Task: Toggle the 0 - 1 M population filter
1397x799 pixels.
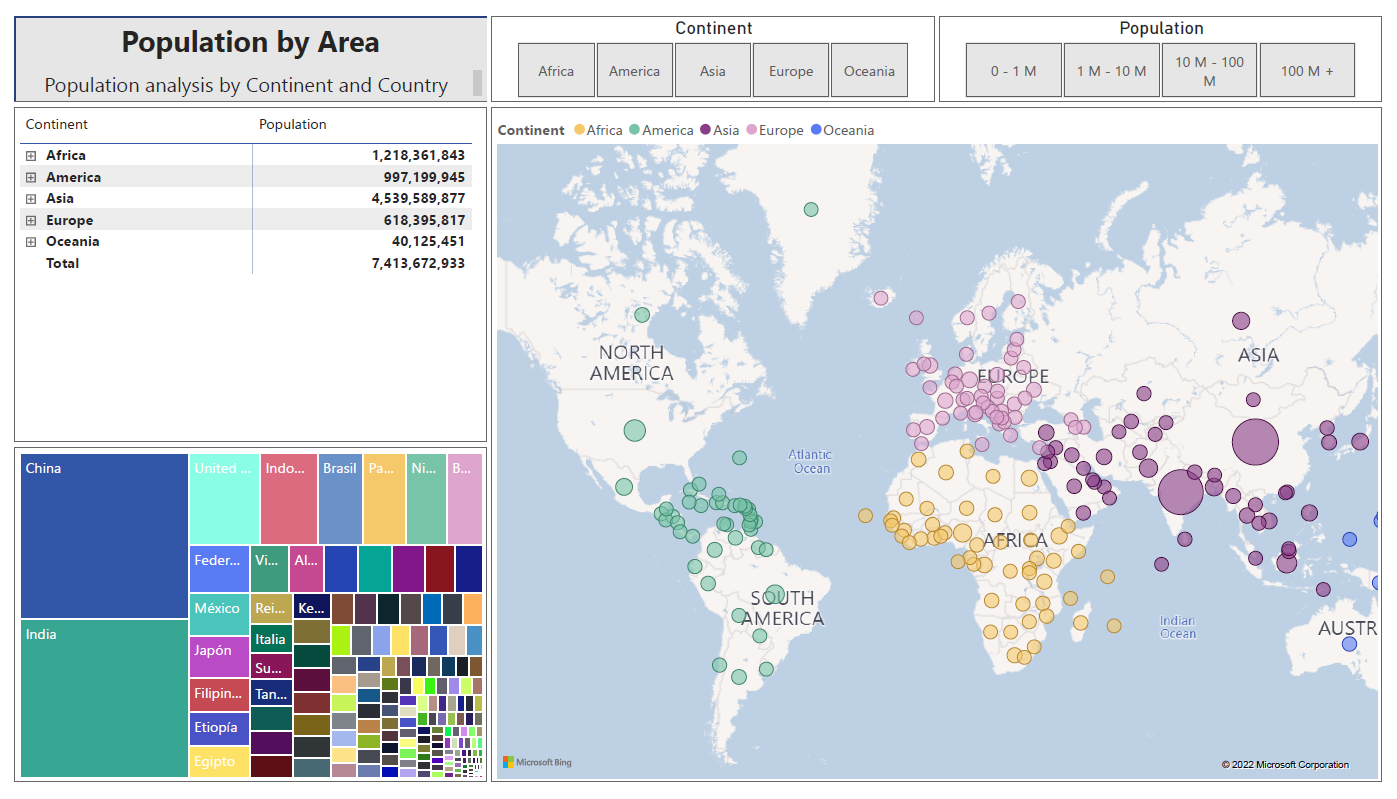Action: tap(1013, 70)
